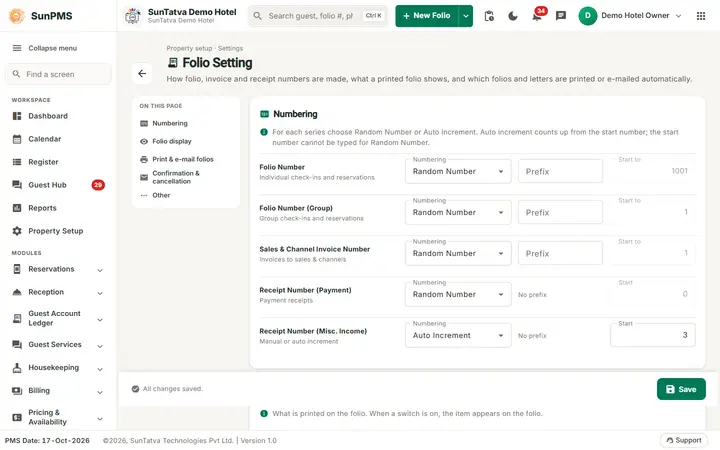720x450 pixels.
Task: Click the Folio Number Prefix field
Action: (560, 171)
